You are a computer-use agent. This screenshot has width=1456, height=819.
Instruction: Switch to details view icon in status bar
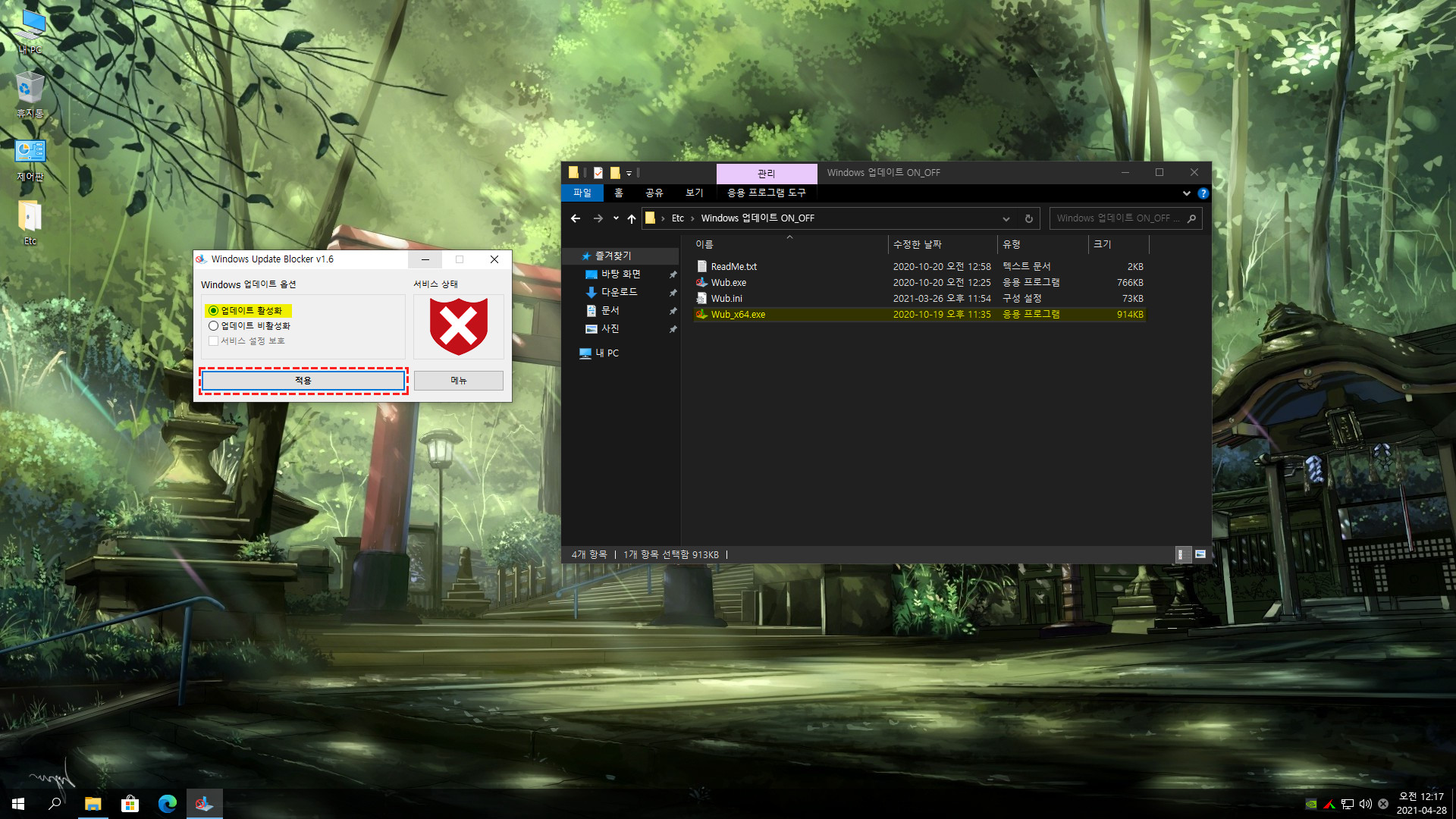click(x=1181, y=555)
